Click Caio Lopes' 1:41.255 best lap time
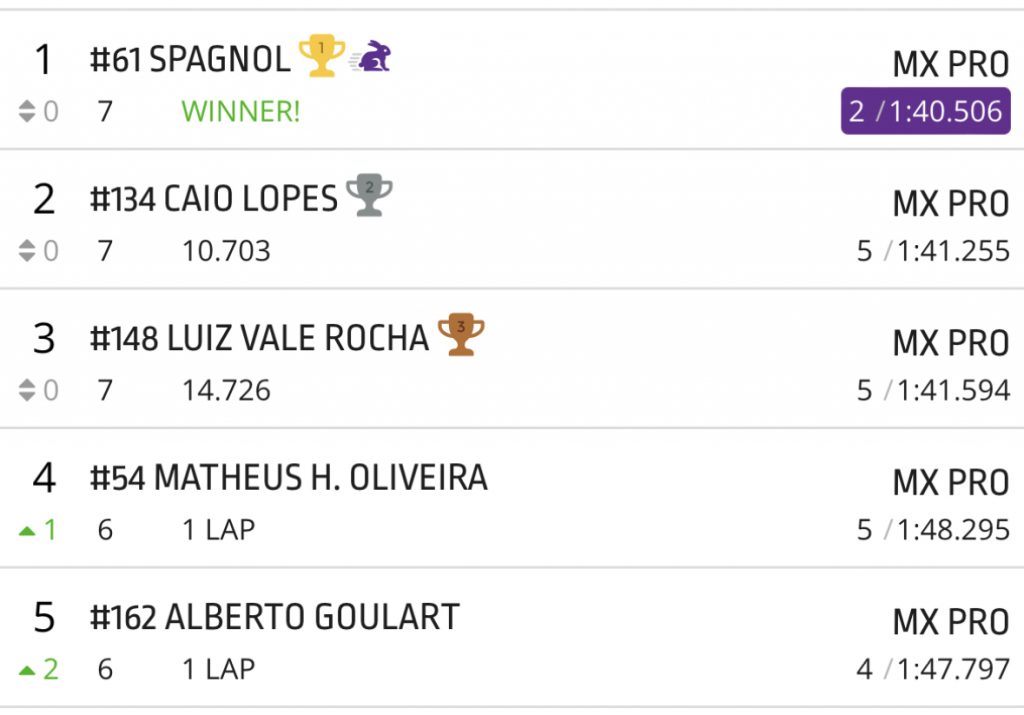 click(x=953, y=251)
